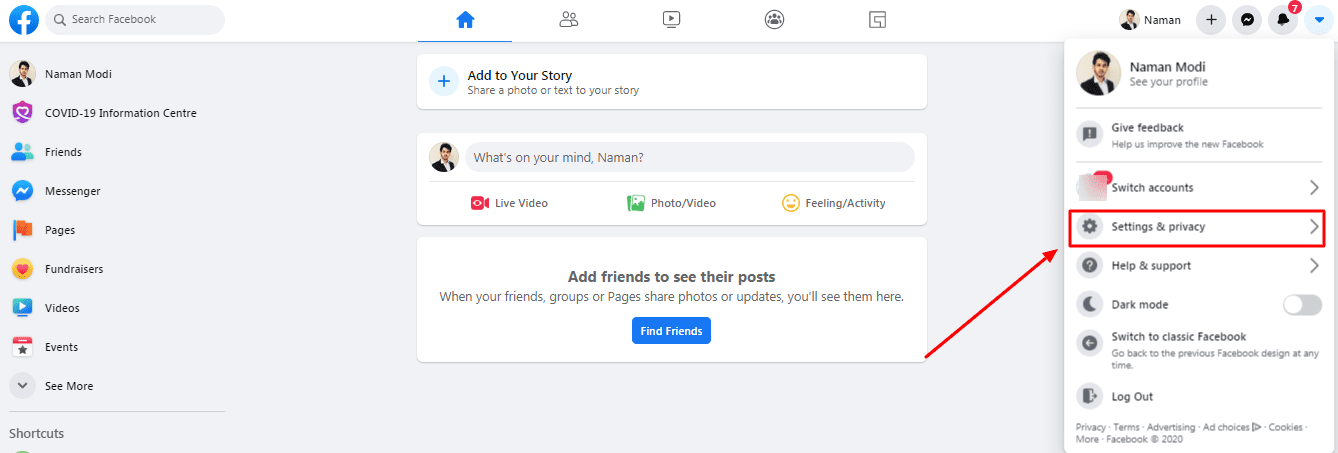Expand the Help & support chevron
The width and height of the screenshot is (1338, 453).
point(1314,266)
